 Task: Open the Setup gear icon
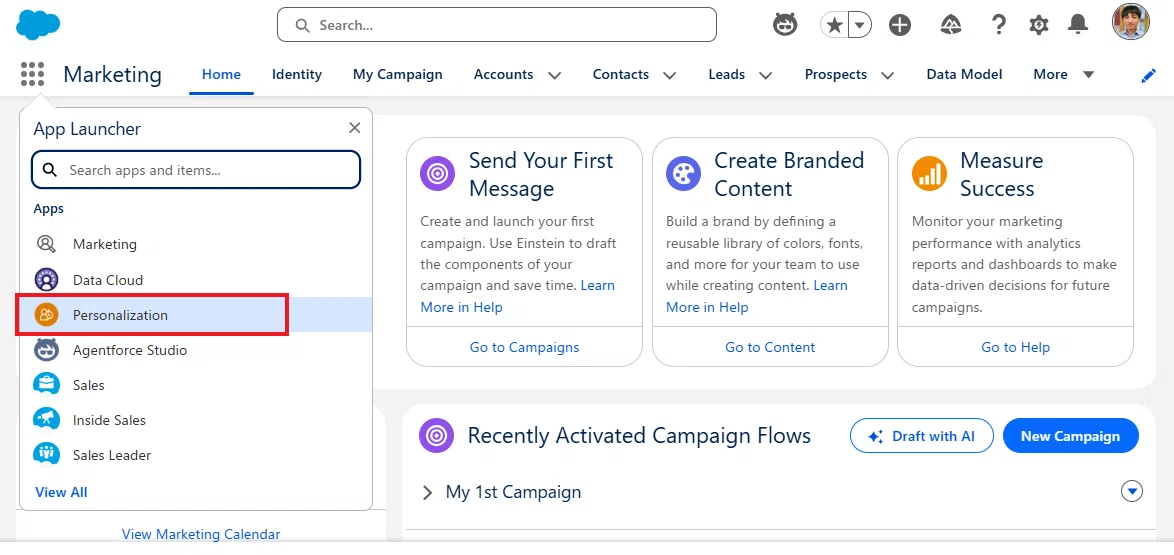pyautogui.click(x=1038, y=25)
